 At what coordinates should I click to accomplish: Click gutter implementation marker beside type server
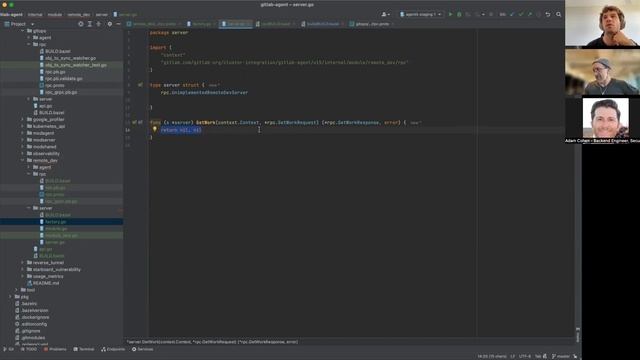point(140,85)
